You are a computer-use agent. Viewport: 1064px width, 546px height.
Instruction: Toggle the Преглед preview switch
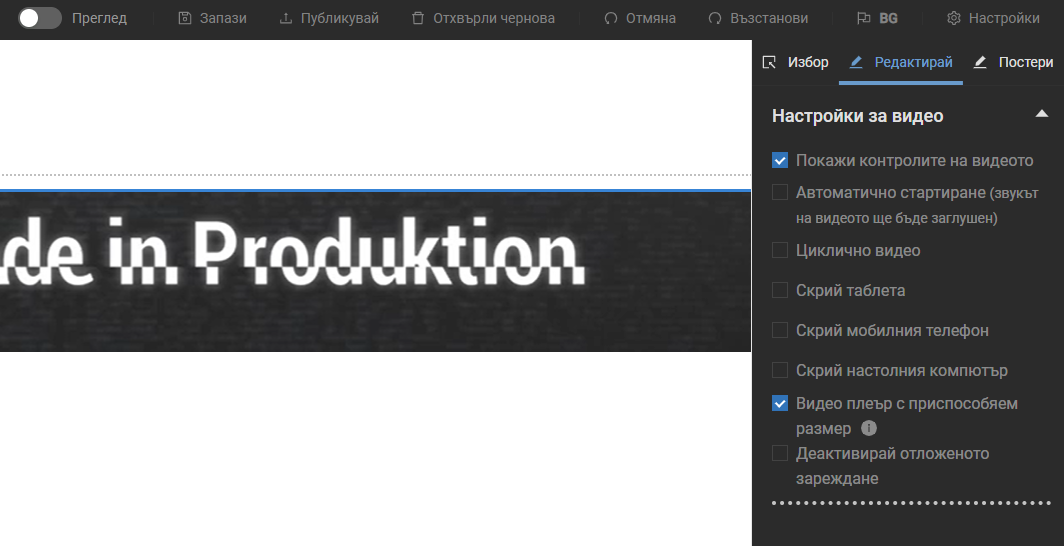(40, 18)
